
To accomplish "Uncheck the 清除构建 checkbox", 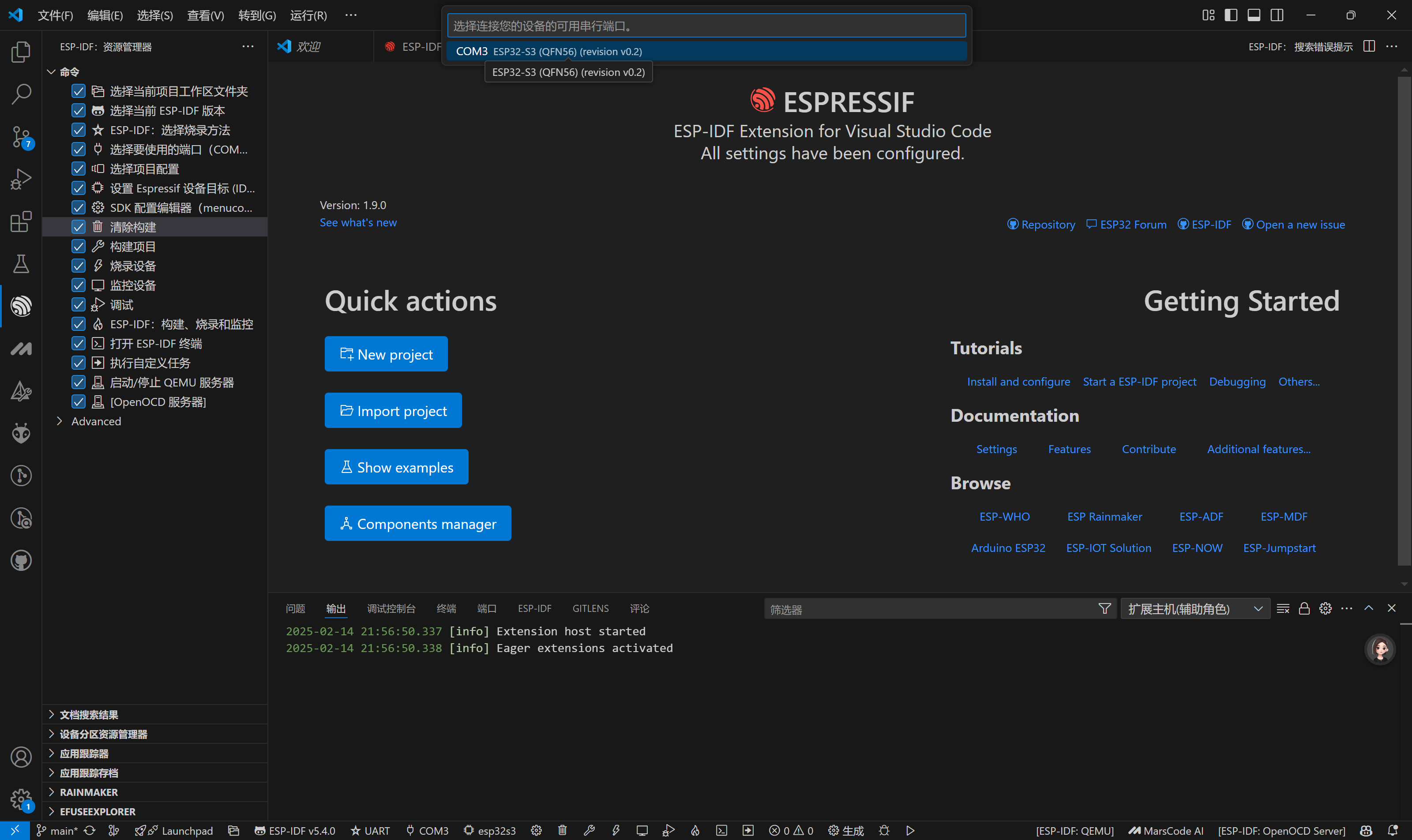I will point(79,227).
